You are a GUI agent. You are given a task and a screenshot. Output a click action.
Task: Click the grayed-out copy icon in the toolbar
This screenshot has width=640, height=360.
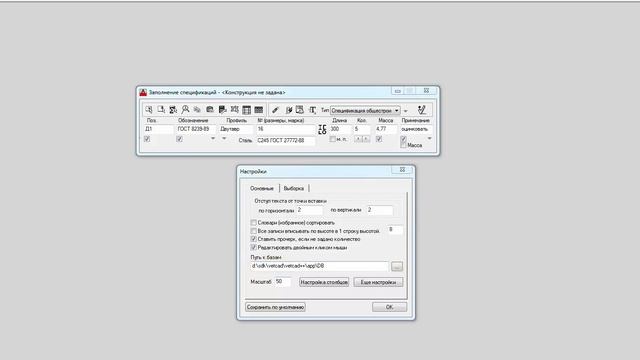197,110
